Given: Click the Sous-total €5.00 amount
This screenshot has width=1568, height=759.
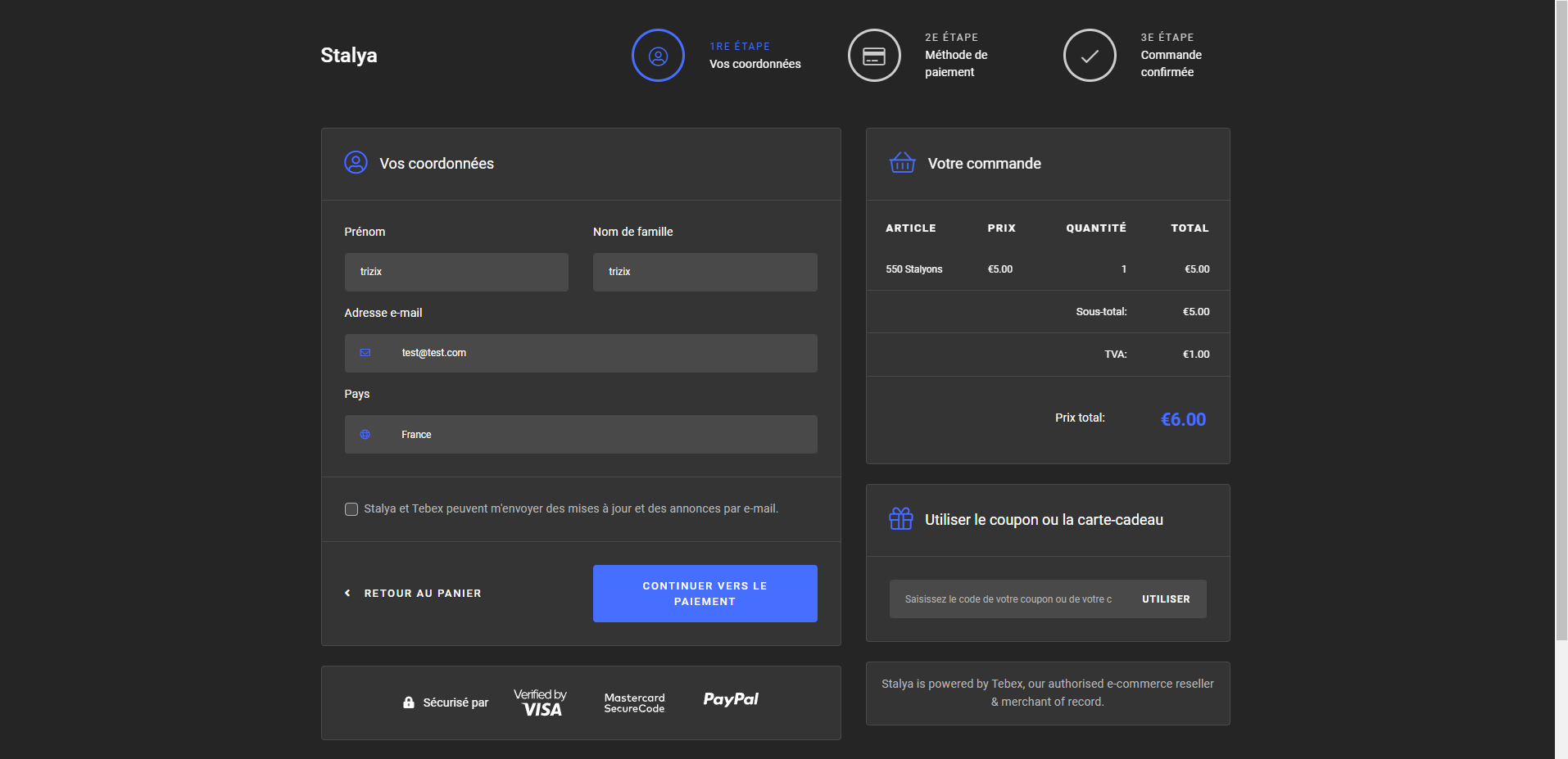Looking at the screenshot, I should point(1196,312).
